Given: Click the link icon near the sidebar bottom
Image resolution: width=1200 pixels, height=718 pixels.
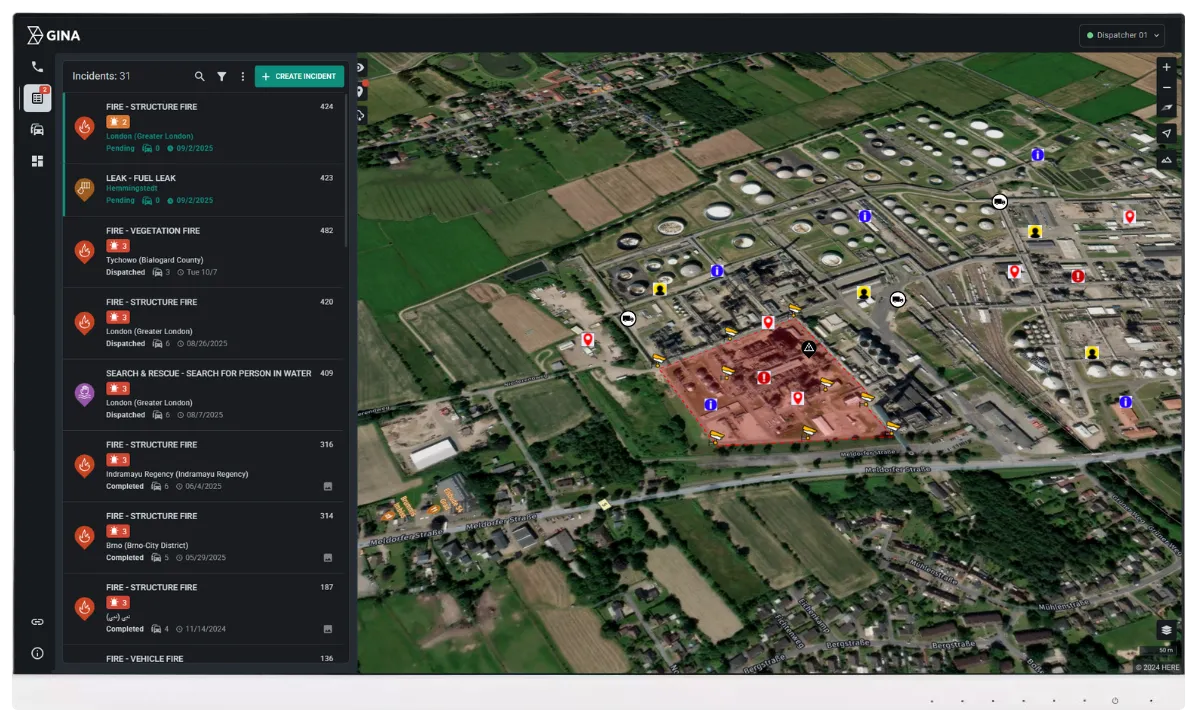Looking at the screenshot, I should point(37,621).
